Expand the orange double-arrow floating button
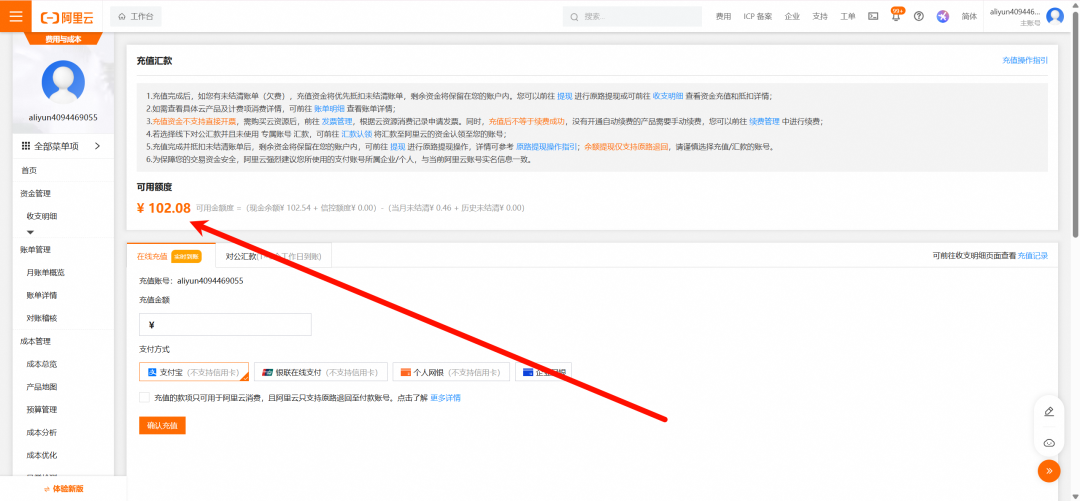The width and height of the screenshot is (1080, 501). point(1049,471)
